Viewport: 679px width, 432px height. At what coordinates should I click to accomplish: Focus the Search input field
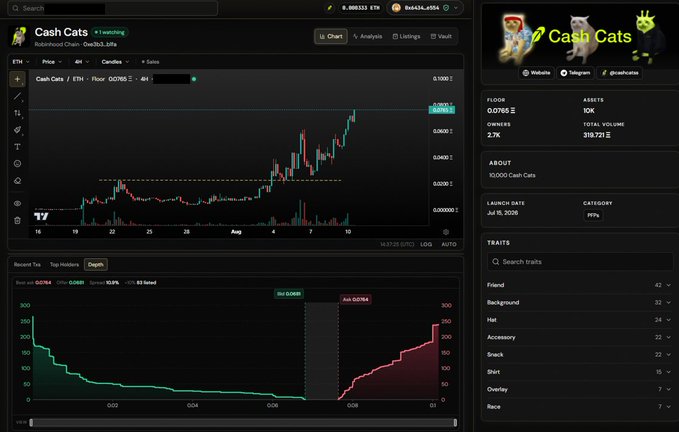click(113, 8)
